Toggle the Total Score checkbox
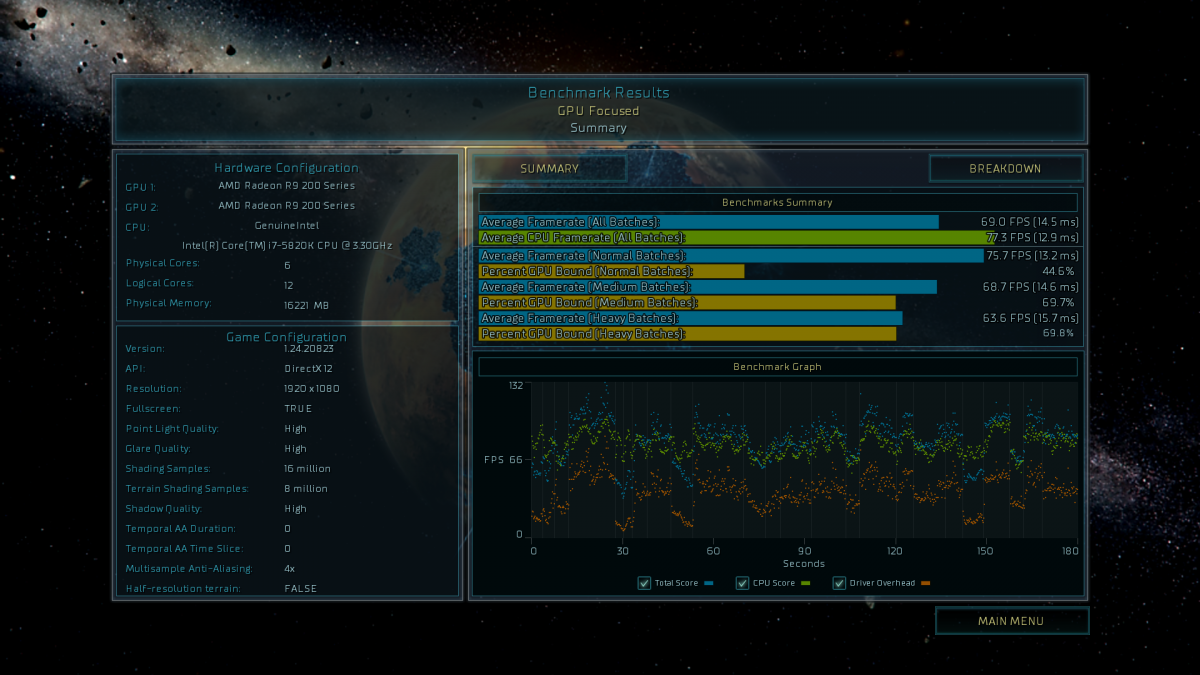Screen dimensions: 1200x675 [644, 583]
